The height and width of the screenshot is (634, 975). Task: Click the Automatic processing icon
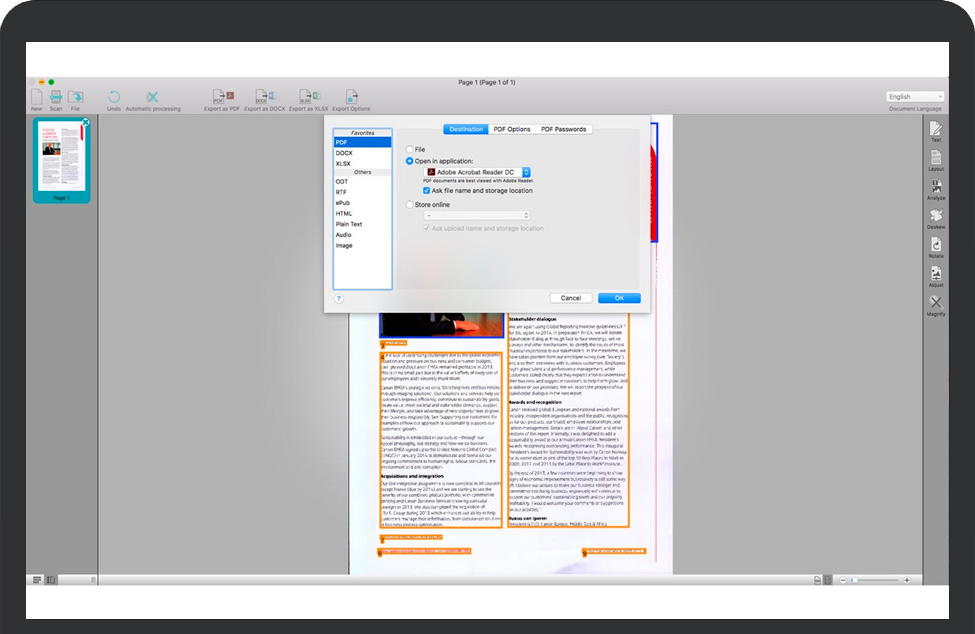click(x=153, y=97)
